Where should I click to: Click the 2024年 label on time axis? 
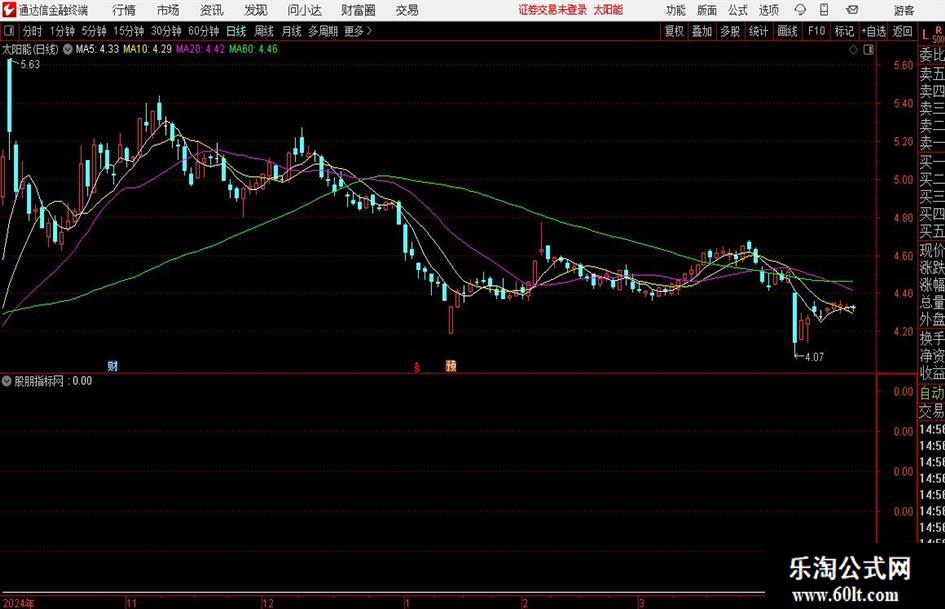pos(19,603)
